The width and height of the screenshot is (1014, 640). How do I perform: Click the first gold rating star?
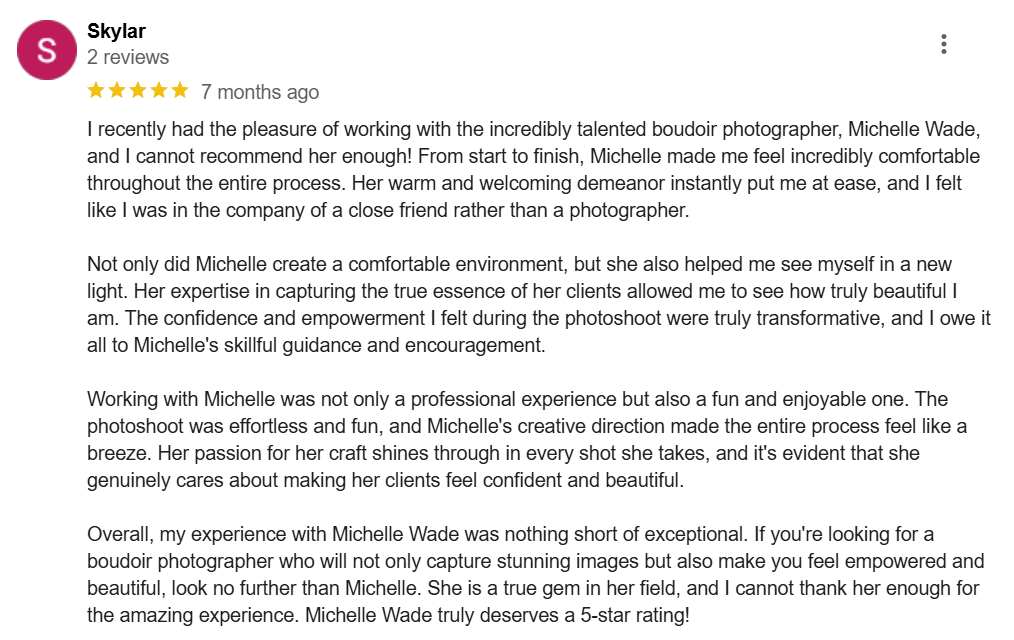pyautogui.click(x=96, y=91)
